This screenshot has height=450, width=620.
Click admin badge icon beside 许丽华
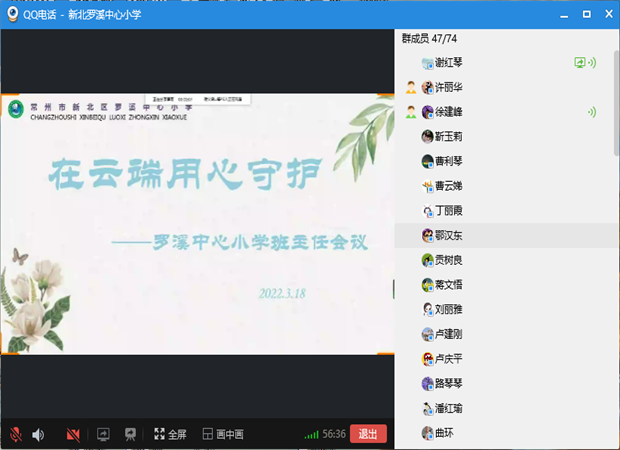coord(411,87)
